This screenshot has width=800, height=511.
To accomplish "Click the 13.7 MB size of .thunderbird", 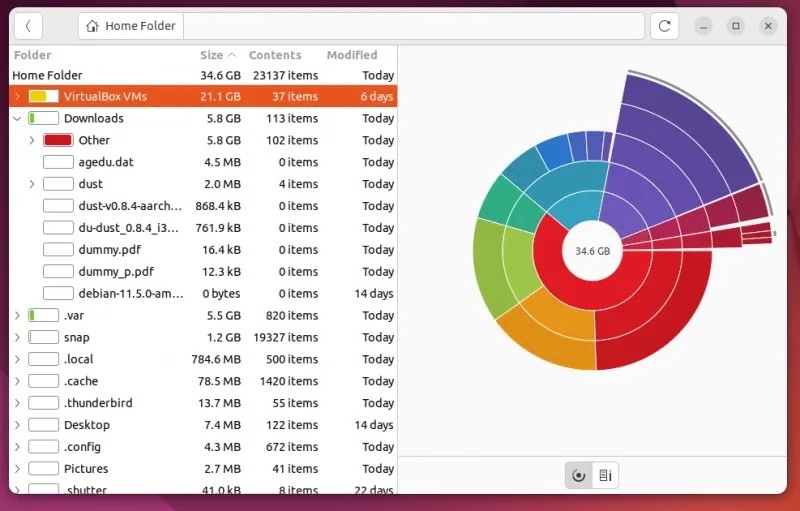I will pyautogui.click(x=219, y=403).
